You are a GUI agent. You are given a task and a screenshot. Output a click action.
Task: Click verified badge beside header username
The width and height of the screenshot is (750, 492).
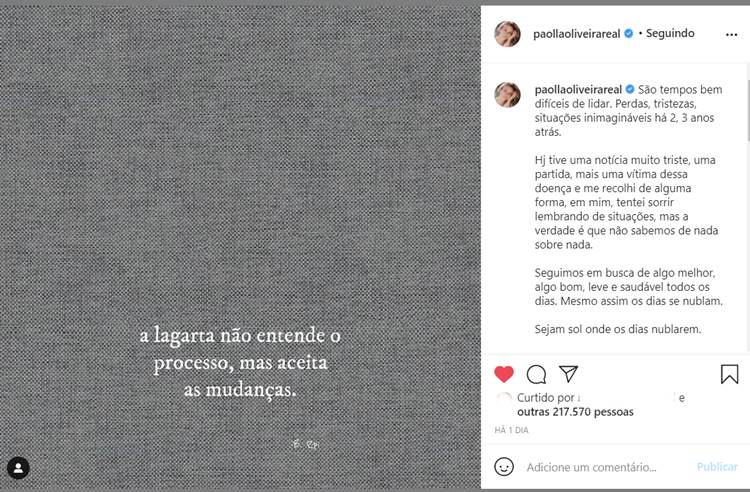629,33
